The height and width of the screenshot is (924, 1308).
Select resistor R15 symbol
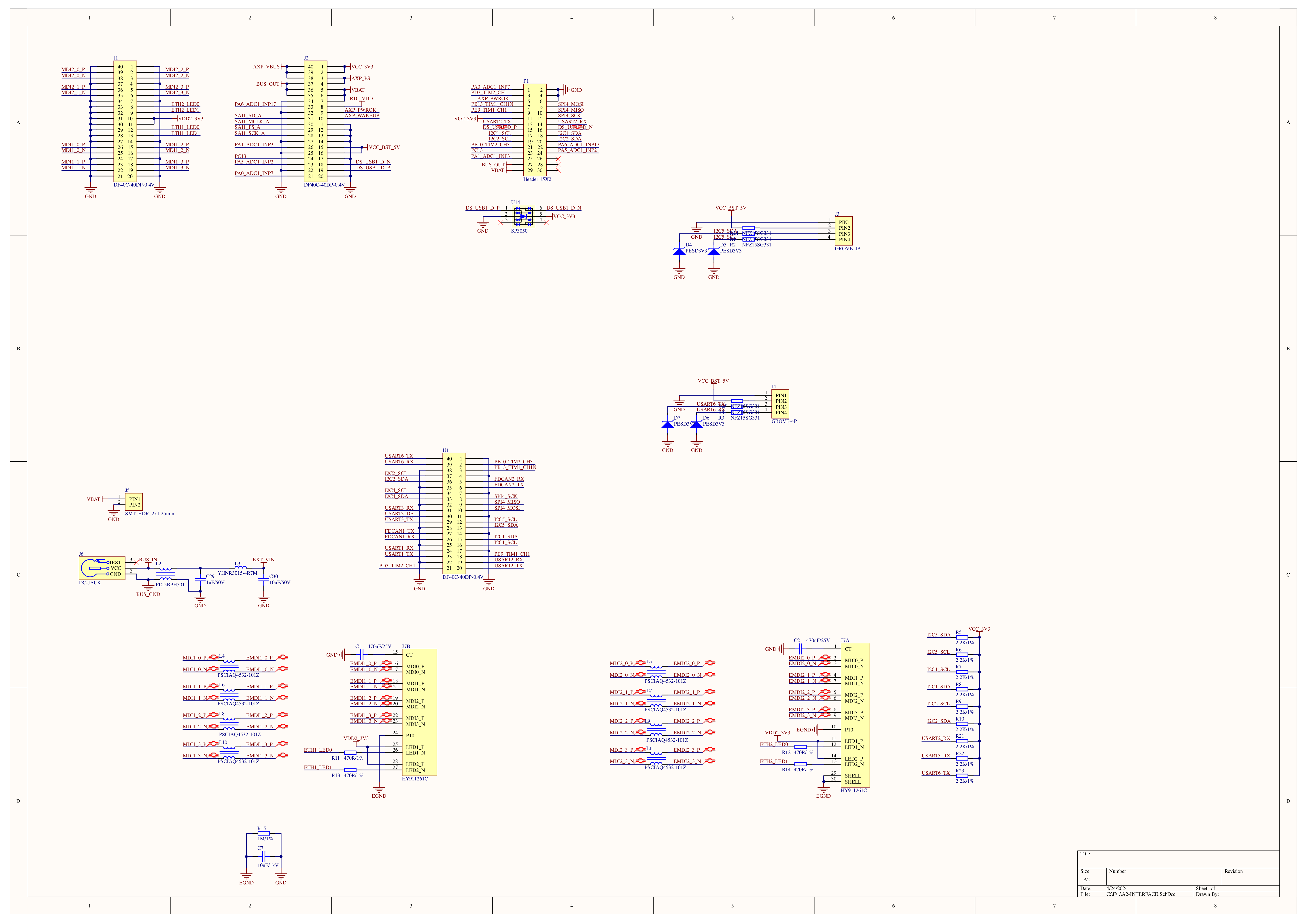point(263,833)
